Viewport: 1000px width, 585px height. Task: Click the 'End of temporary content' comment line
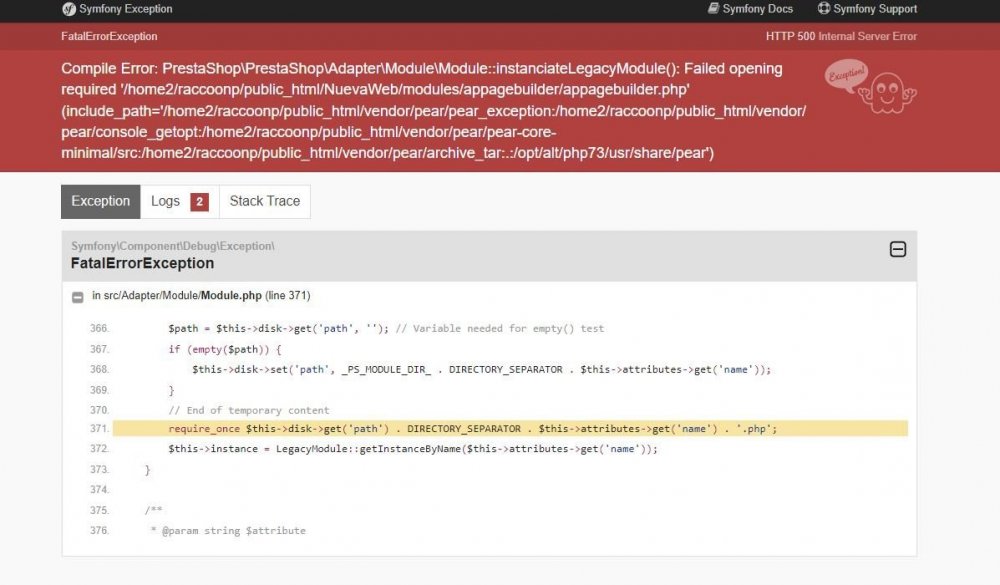(x=249, y=410)
